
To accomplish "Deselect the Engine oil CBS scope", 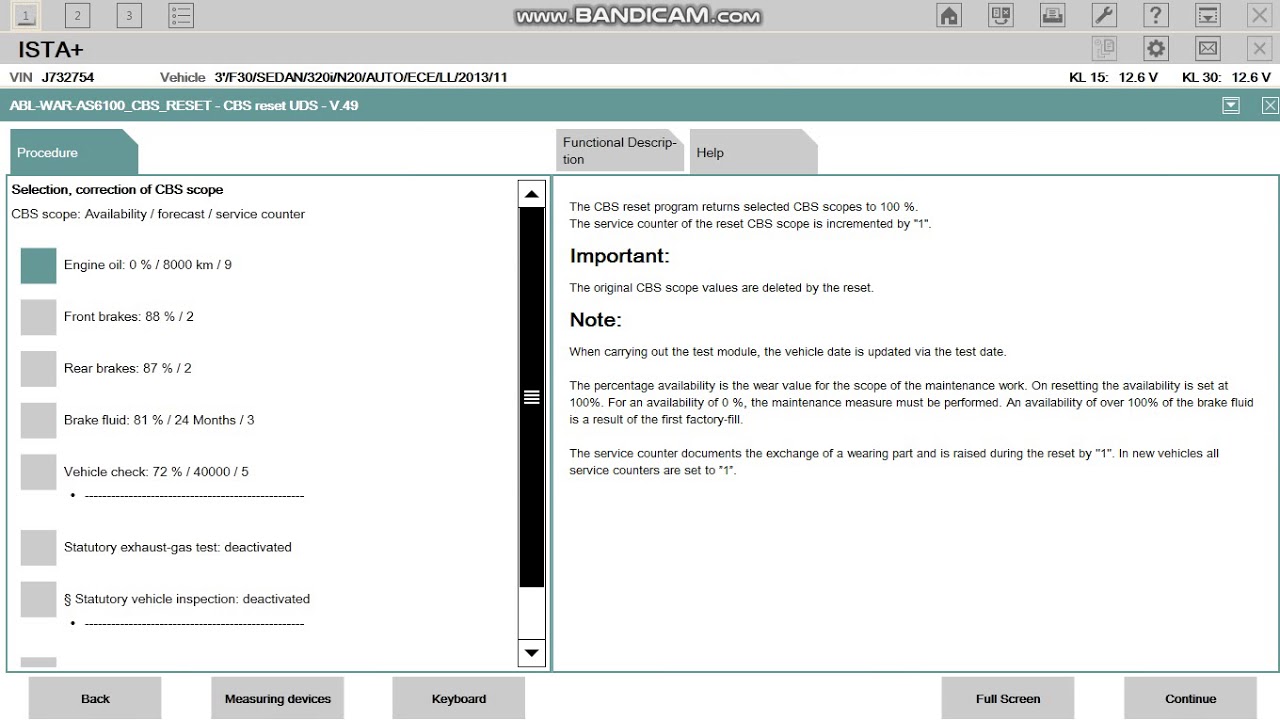I will pos(39,265).
